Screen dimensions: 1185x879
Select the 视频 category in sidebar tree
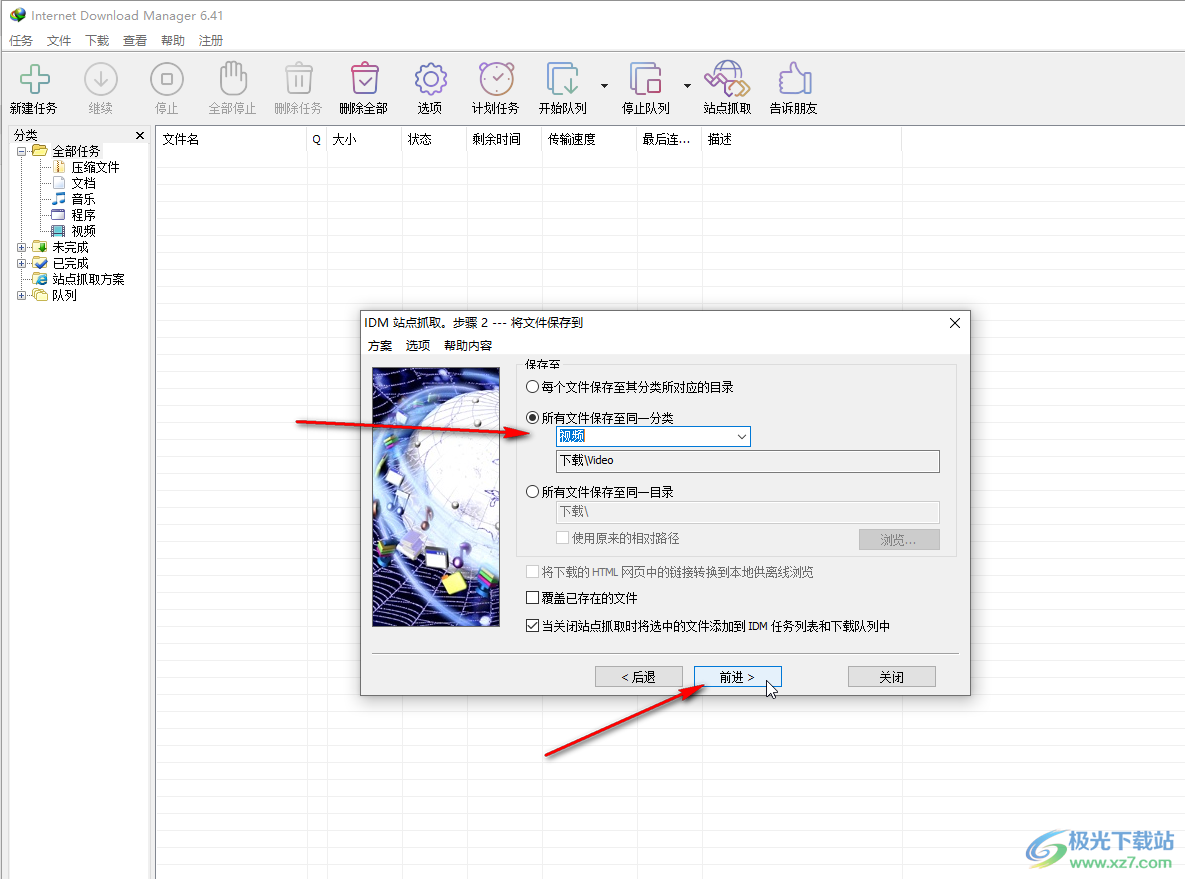[83, 231]
